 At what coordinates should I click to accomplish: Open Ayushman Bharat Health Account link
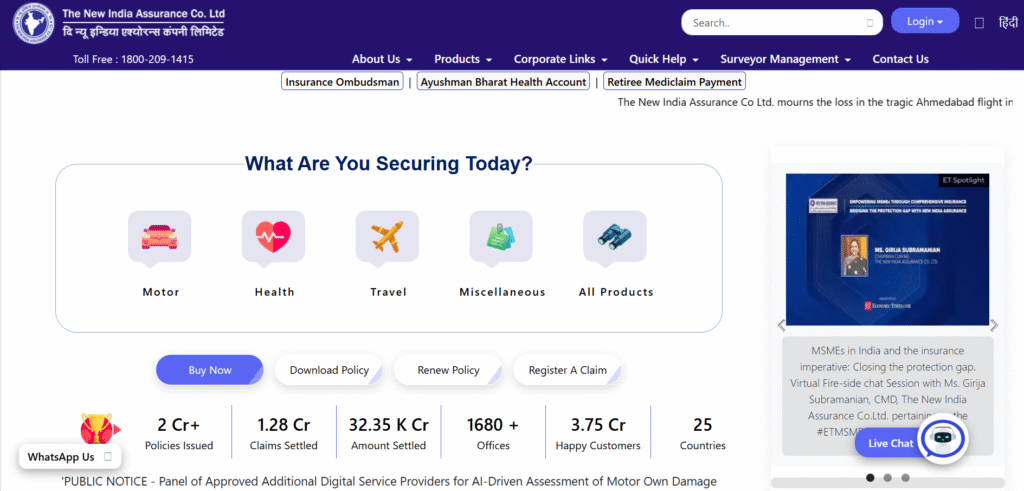click(504, 82)
